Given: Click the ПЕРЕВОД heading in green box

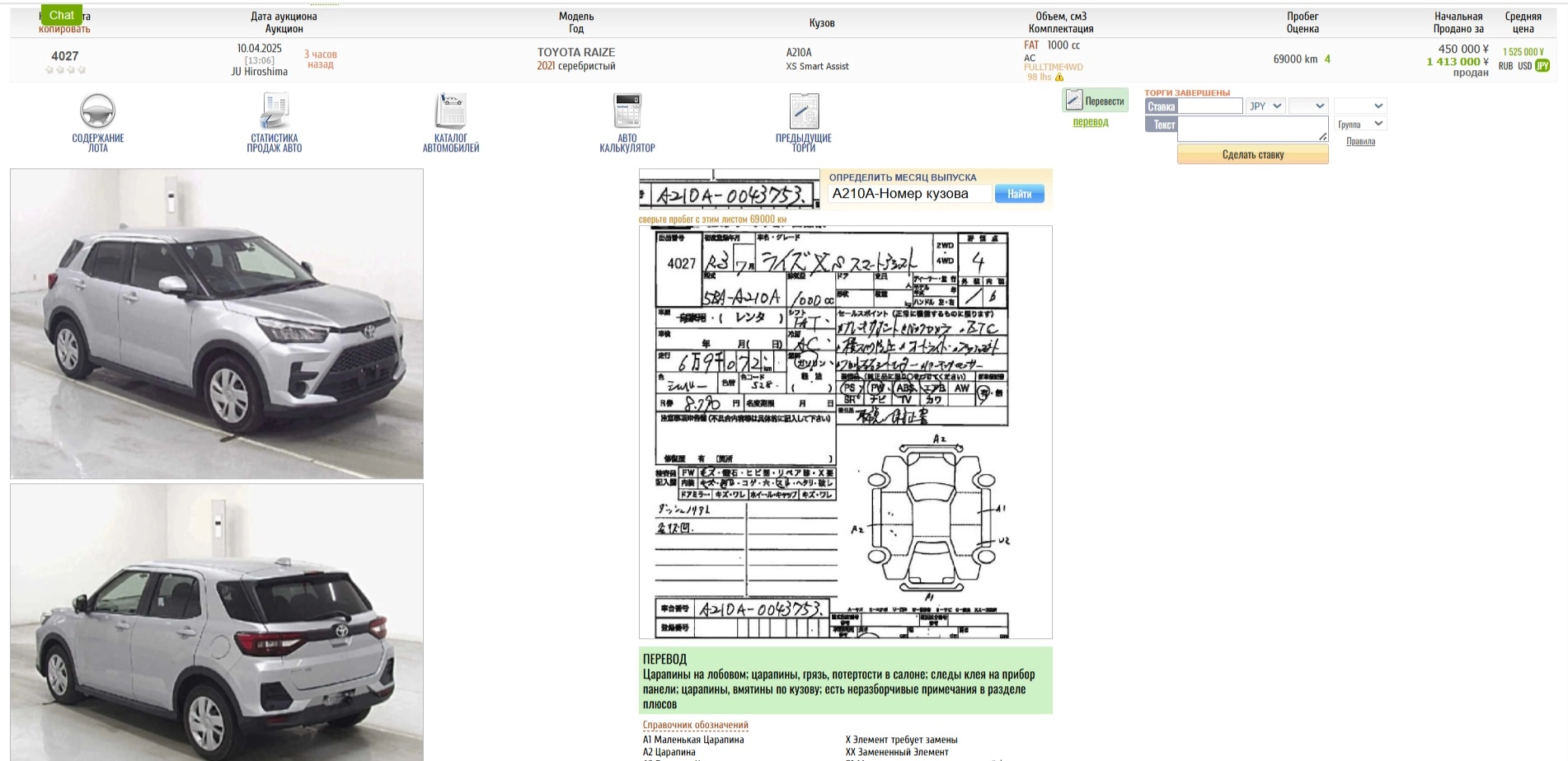Looking at the screenshot, I should (664, 660).
